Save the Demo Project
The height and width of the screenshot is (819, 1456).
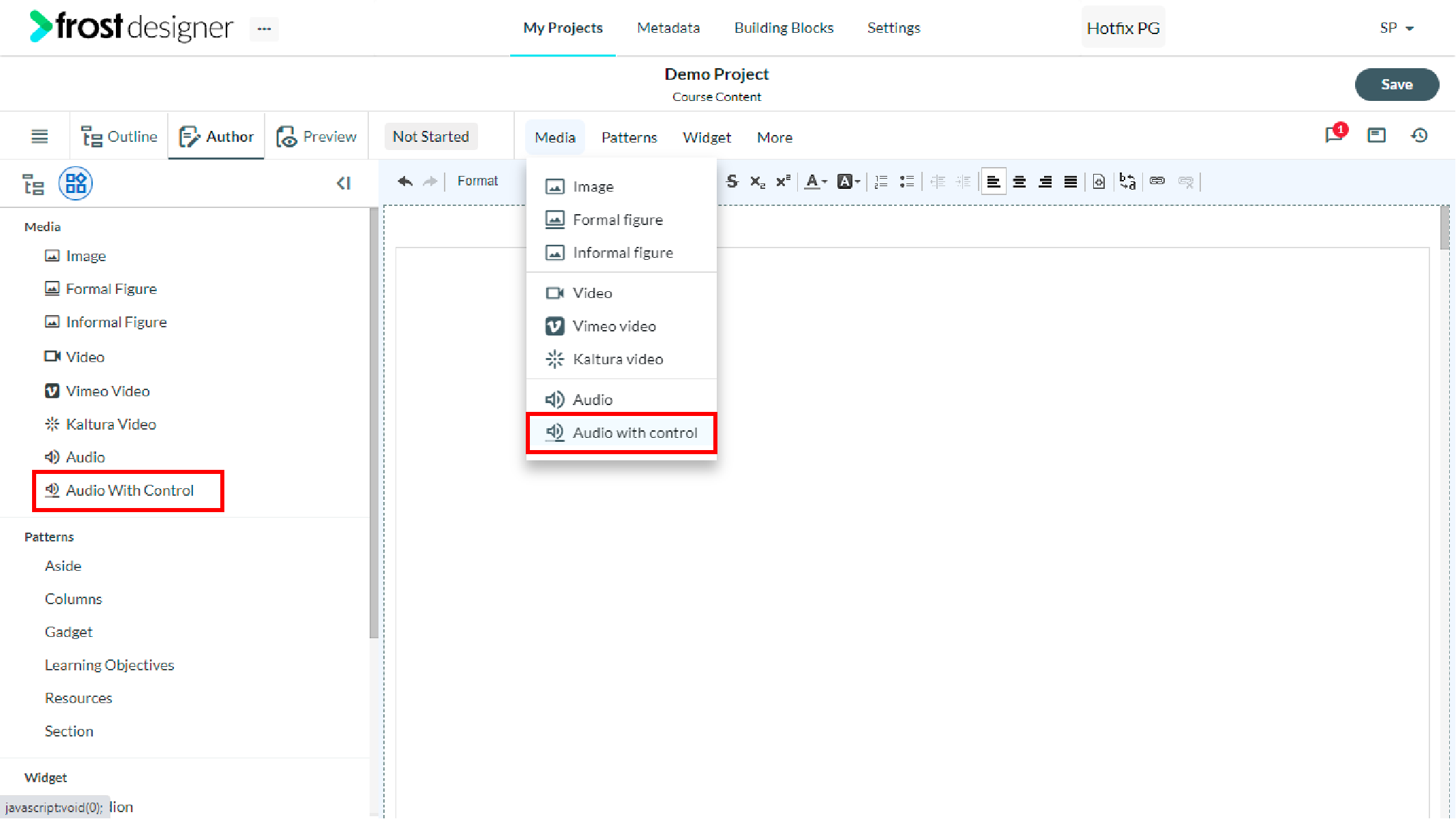tap(1397, 85)
